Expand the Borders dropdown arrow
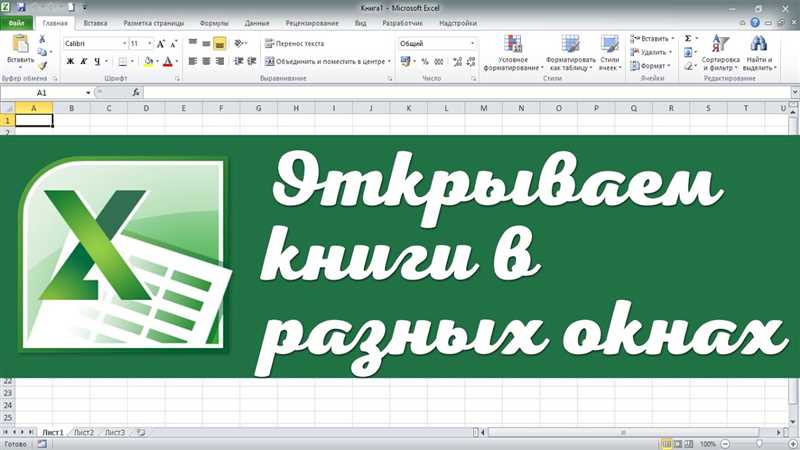Image resolution: width=800 pixels, height=450 pixels. [x=132, y=62]
